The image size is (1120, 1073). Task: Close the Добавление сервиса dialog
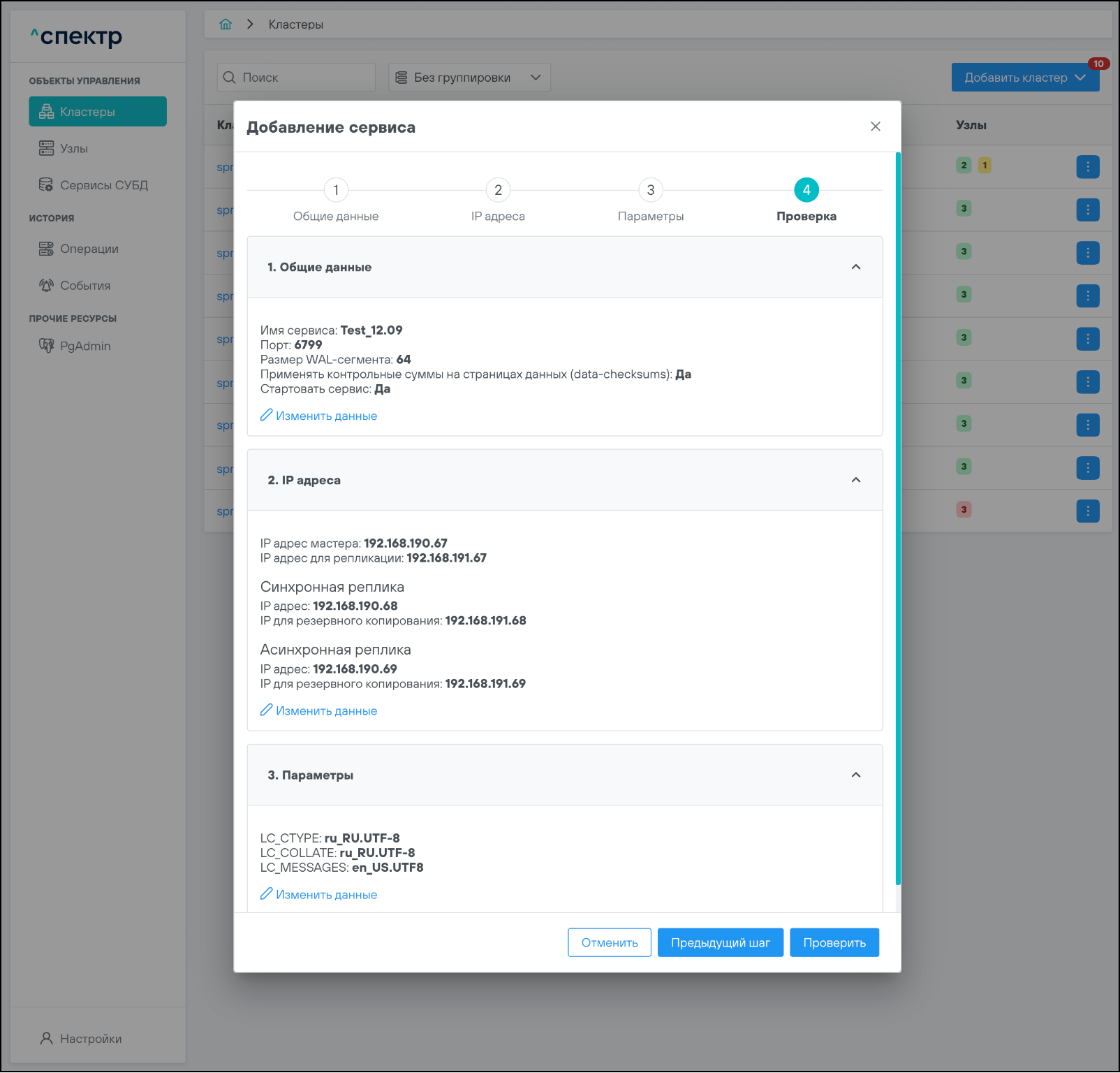pyautogui.click(x=875, y=126)
